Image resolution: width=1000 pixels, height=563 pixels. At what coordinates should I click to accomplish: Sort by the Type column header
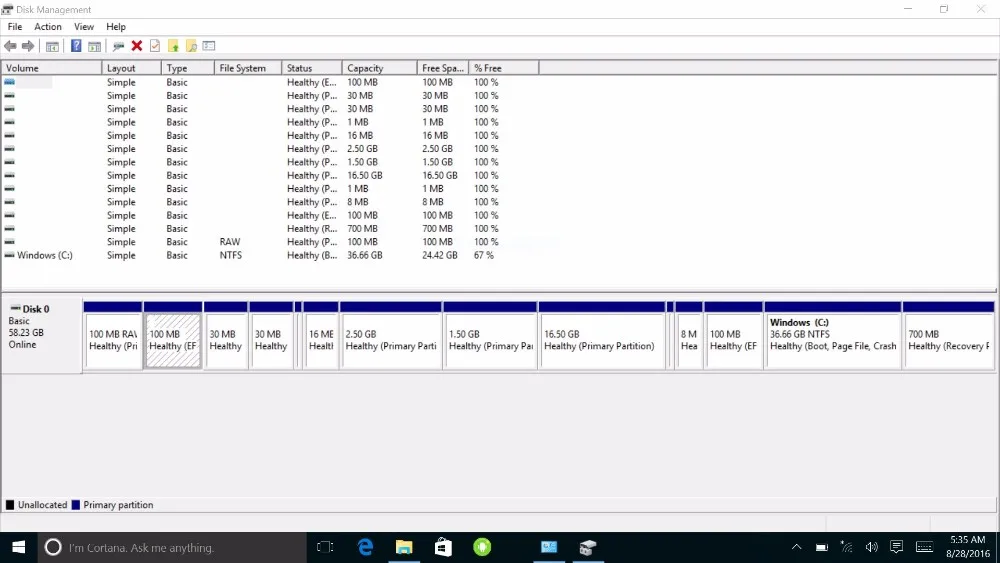point(188,68)
